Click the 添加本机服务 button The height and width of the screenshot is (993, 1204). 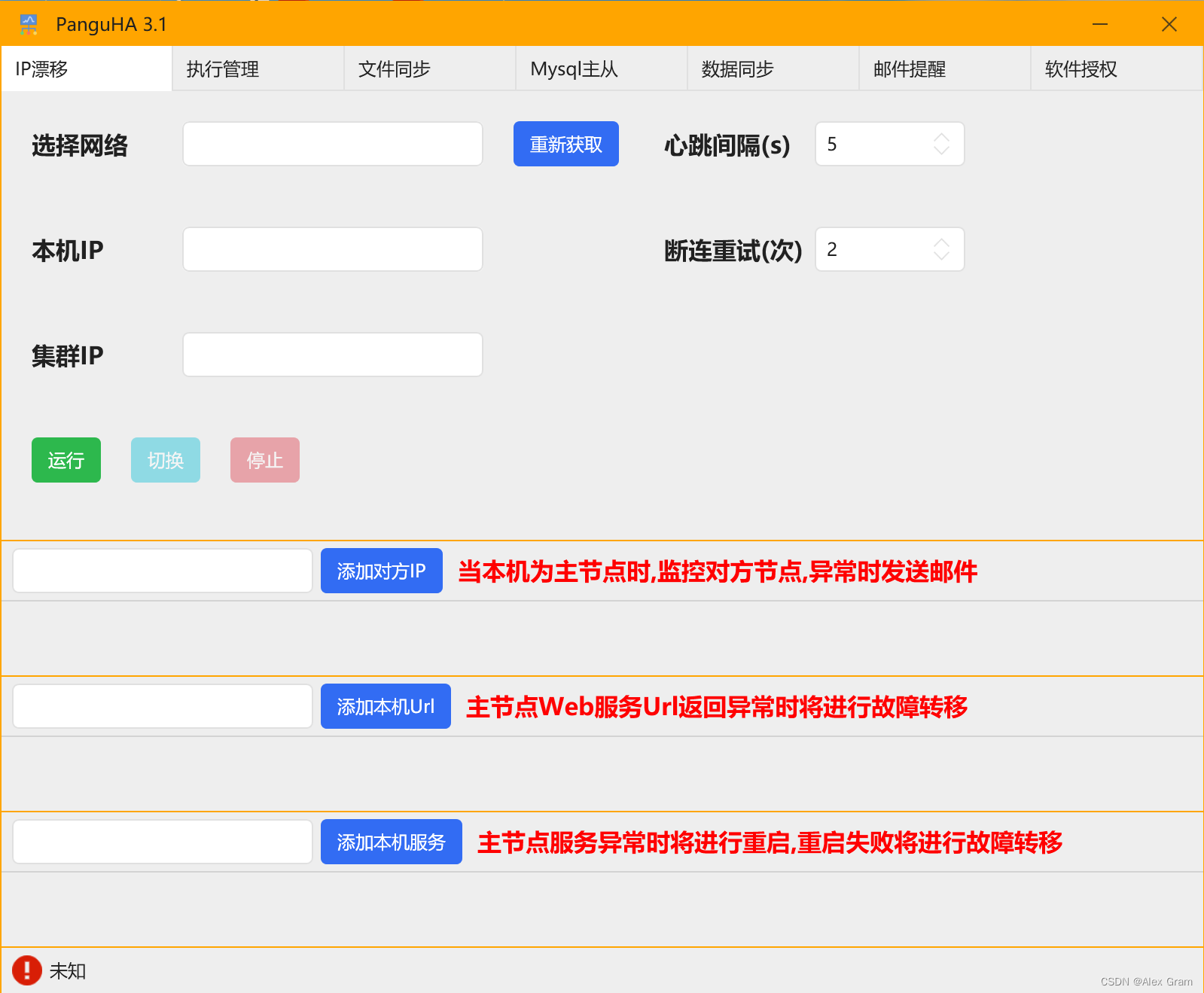click(x=392, y=842)
